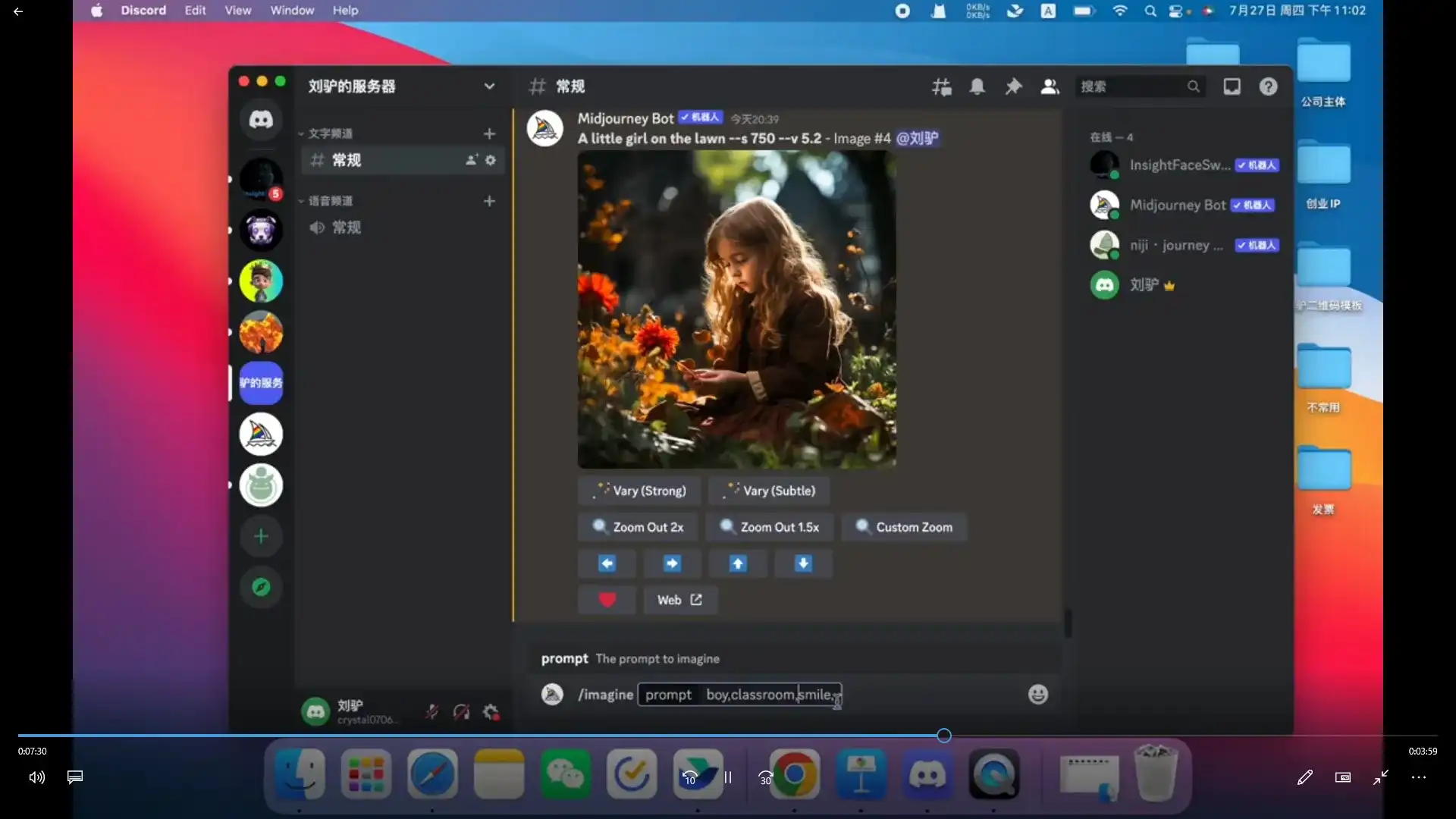The image size is (1456, 819).
Task: Toggle the member list icon
Action: pos(1050,86)
